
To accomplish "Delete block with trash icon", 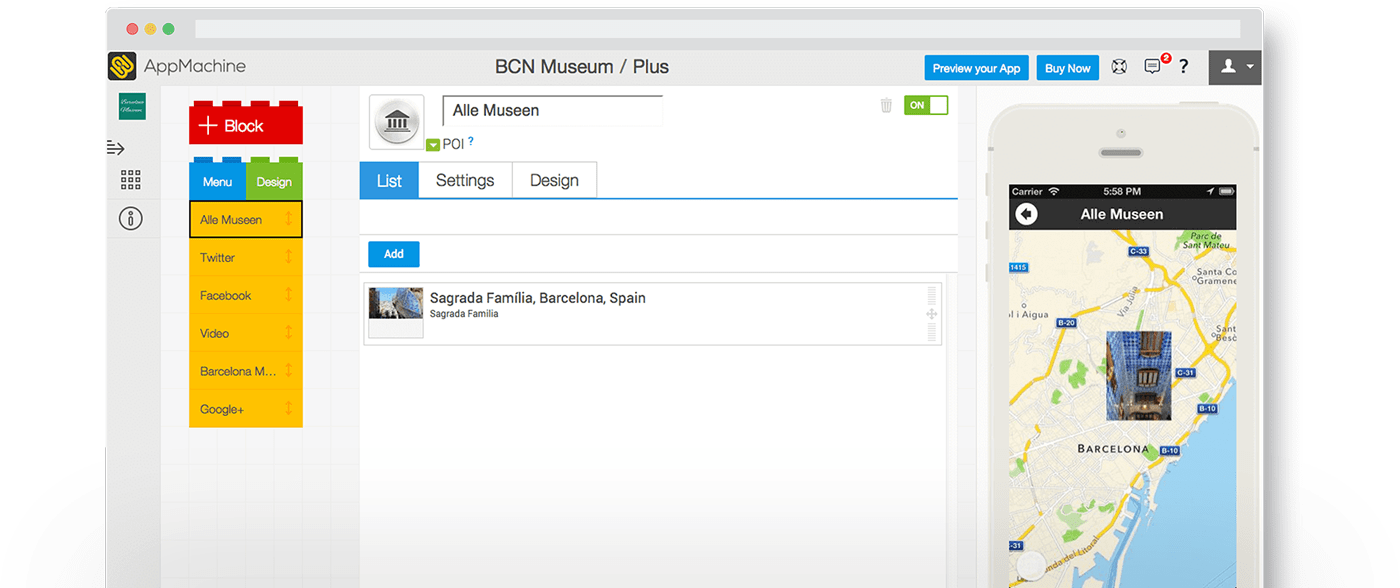I will click(x=886, y=105).
